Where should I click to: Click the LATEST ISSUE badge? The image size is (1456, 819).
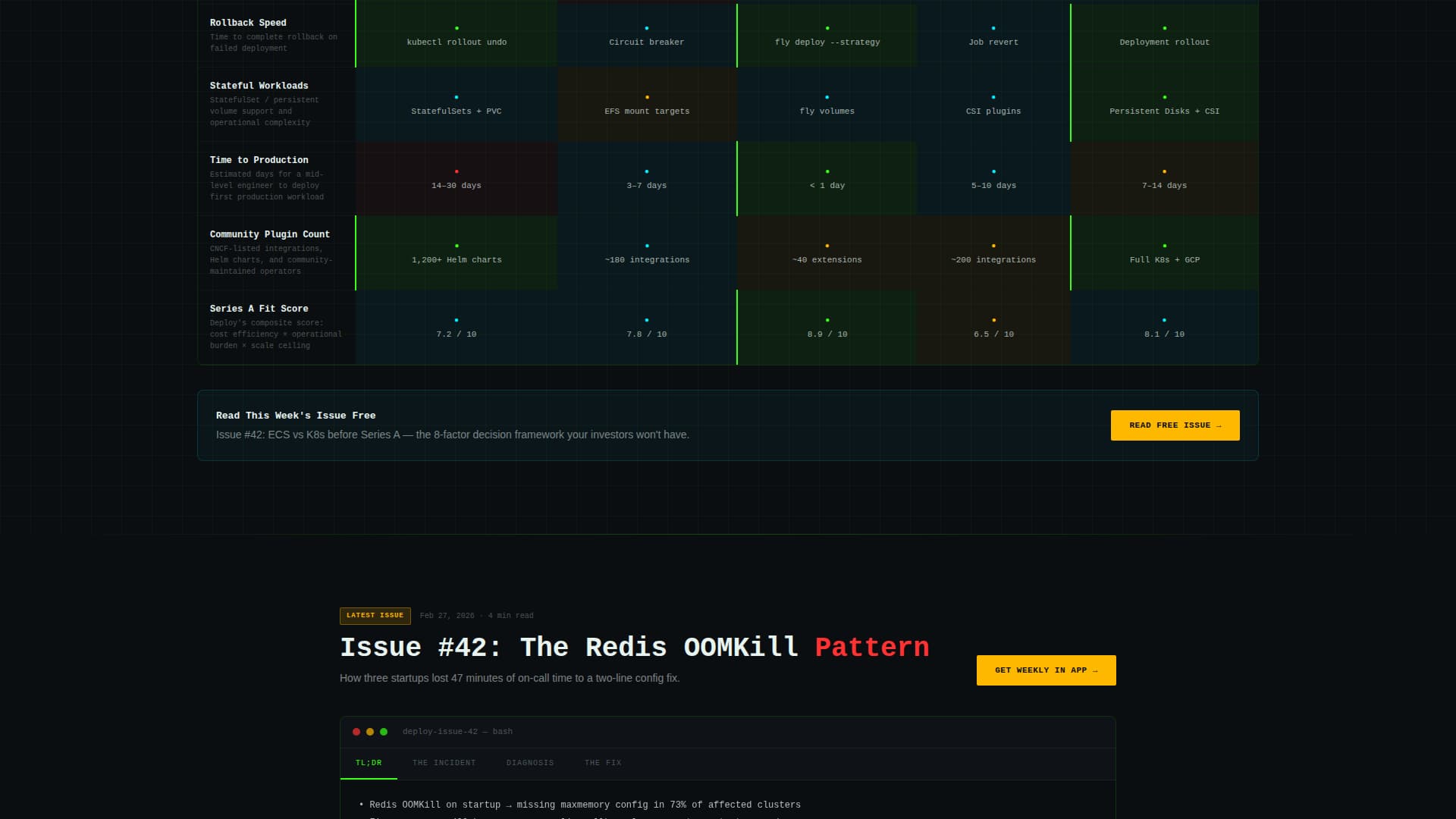[375, 616]
